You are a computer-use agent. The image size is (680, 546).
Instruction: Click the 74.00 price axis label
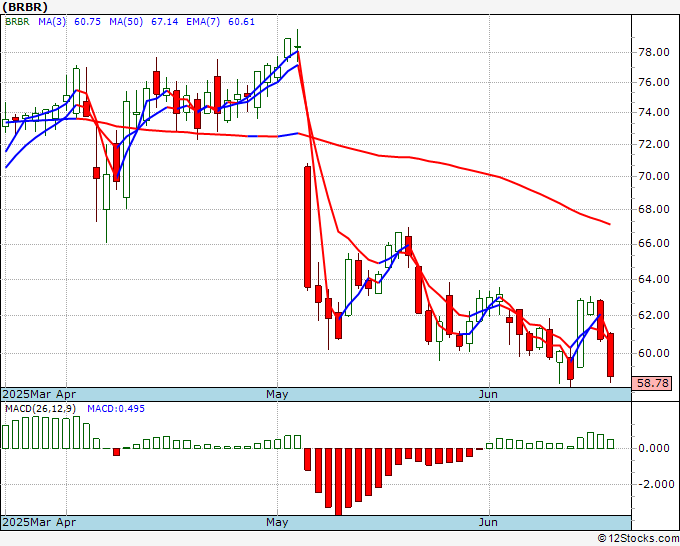[x=654, y=112]
